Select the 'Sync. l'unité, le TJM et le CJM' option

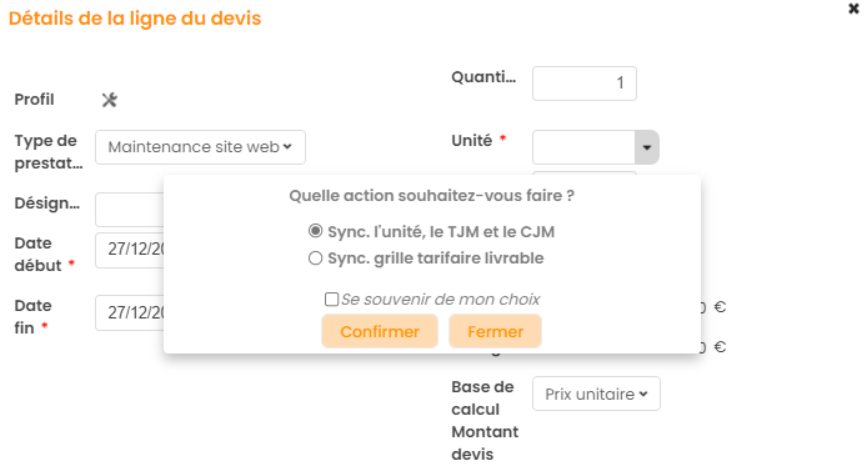(x=316, y=231)
